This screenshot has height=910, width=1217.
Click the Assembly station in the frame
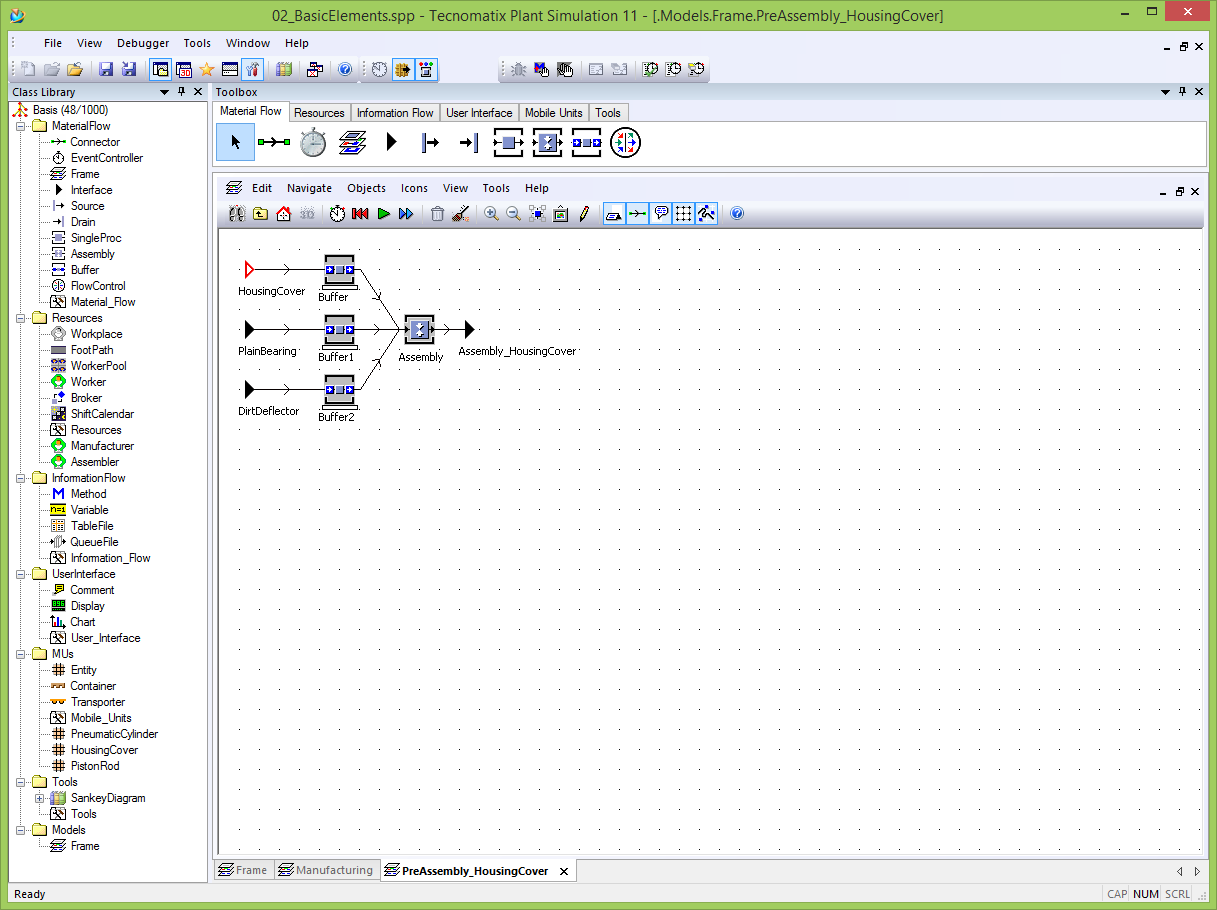pos(420,330)
